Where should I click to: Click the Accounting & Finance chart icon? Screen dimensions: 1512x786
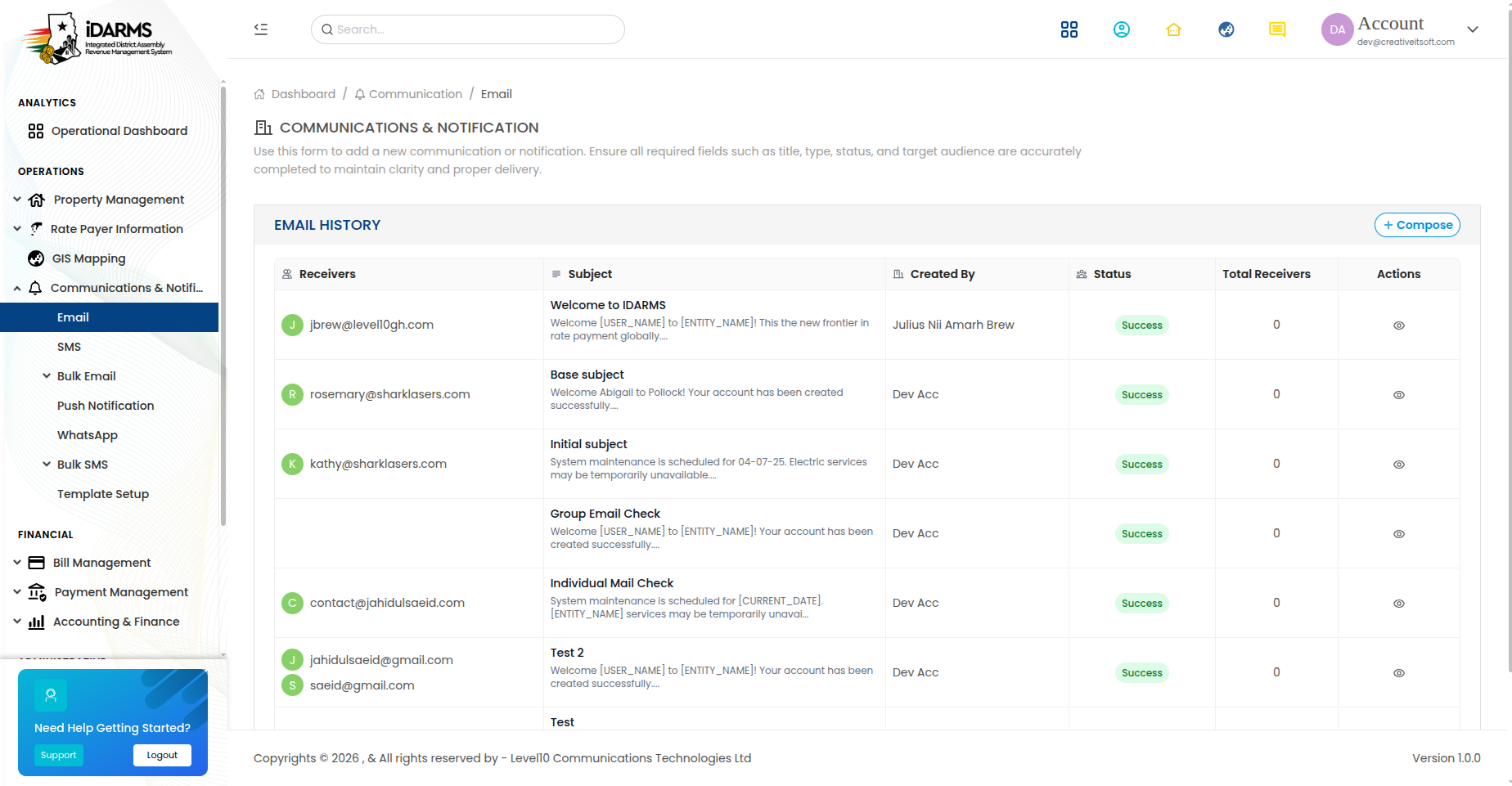[x=37, y=622]
